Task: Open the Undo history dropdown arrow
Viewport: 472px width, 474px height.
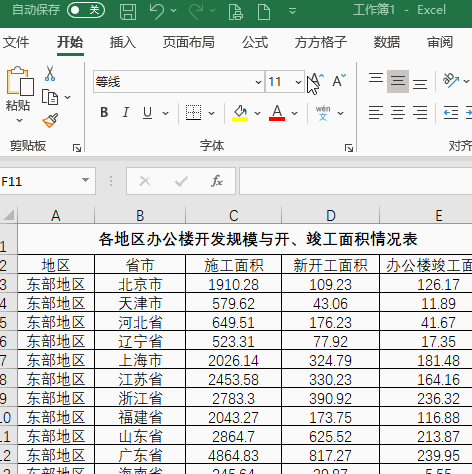Action: click(x=173, y=11)
